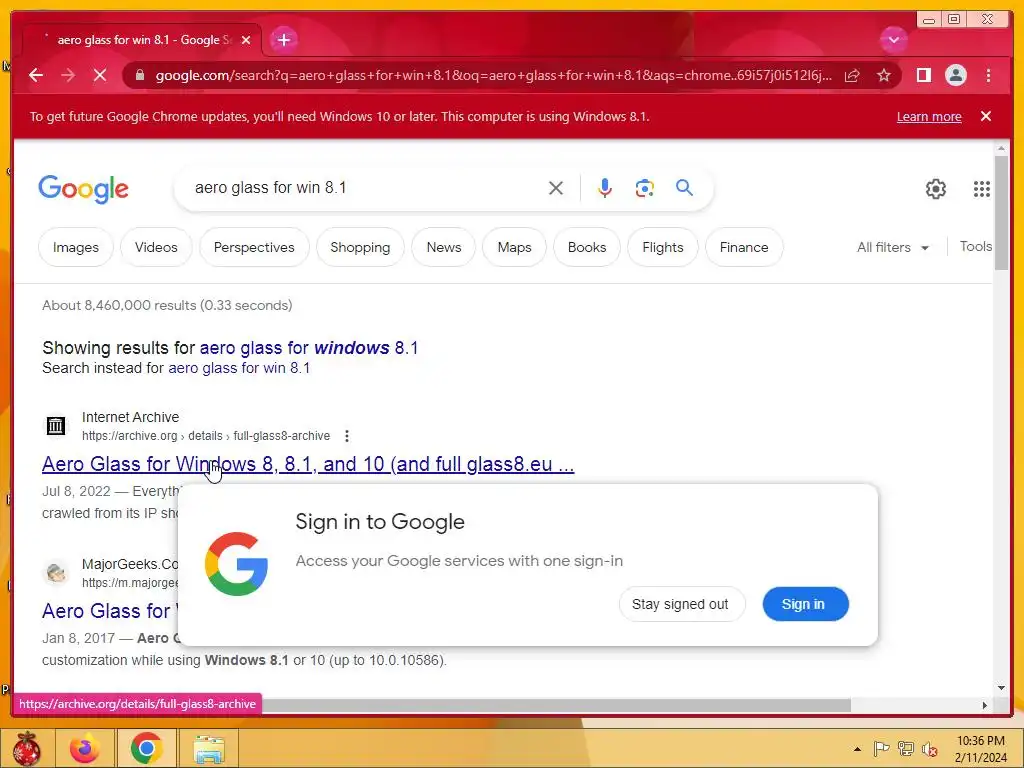Open the taskbar clock and date
The width and height of the screenshot is (1024, 768).
click(980, 749)
